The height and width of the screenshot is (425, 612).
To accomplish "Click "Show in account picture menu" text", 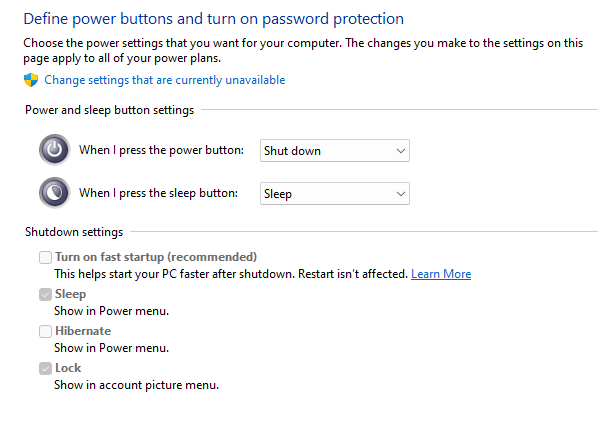I will click(x=136, y=385).
